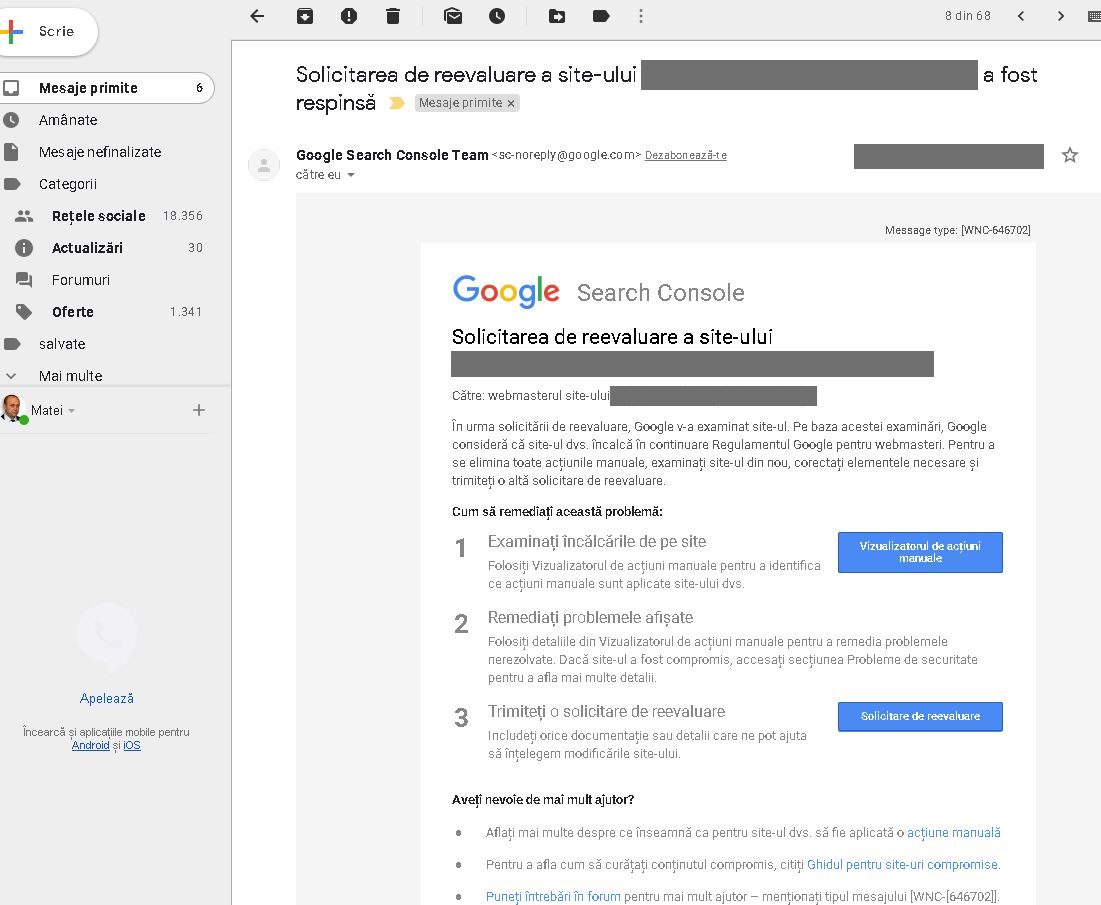The image size is (1101, 905).
Task: Delete the email using the trash icon
Action: point(392,16)
